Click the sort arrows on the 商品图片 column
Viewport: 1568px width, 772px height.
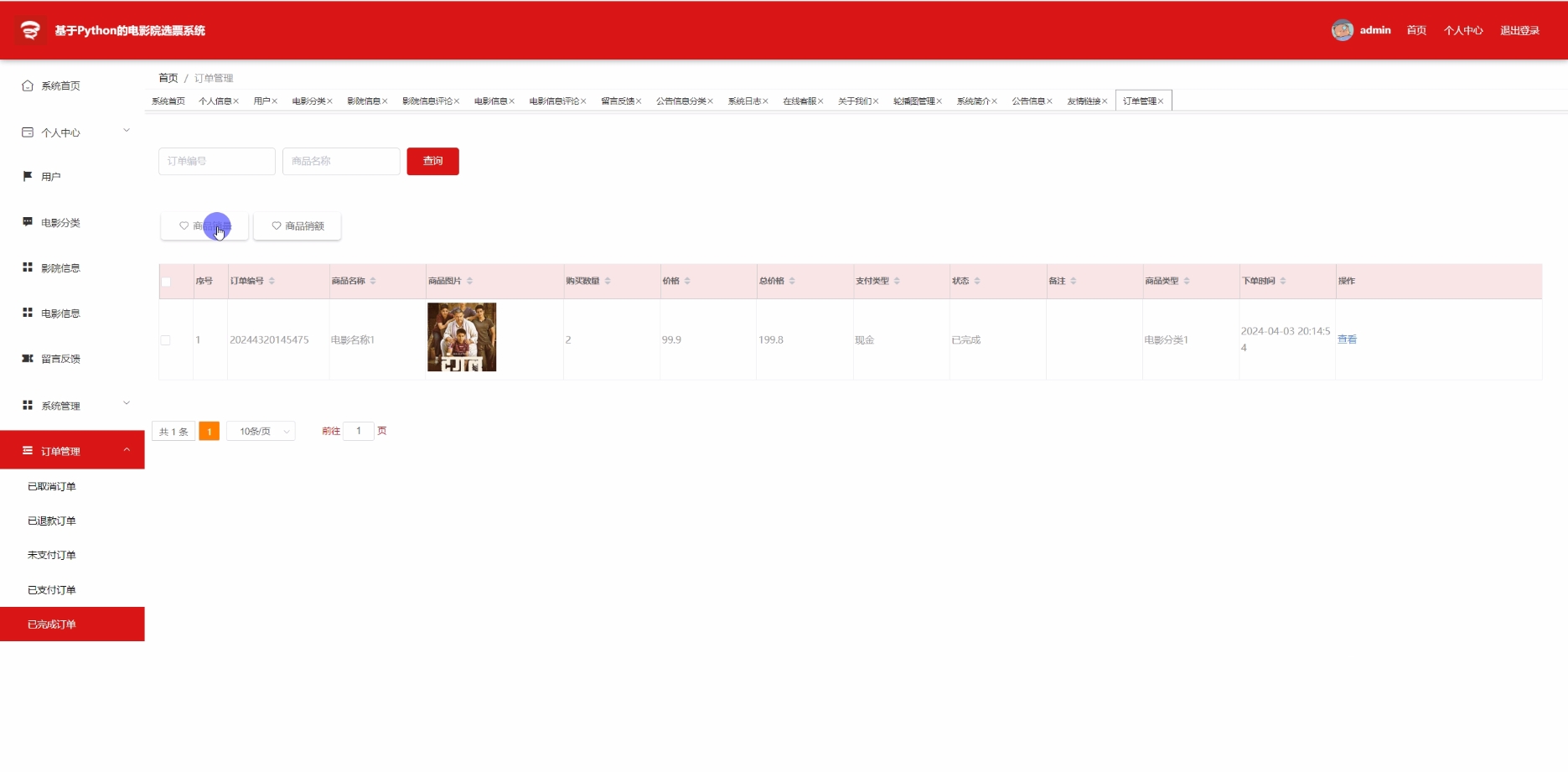(x=469, y=281)
